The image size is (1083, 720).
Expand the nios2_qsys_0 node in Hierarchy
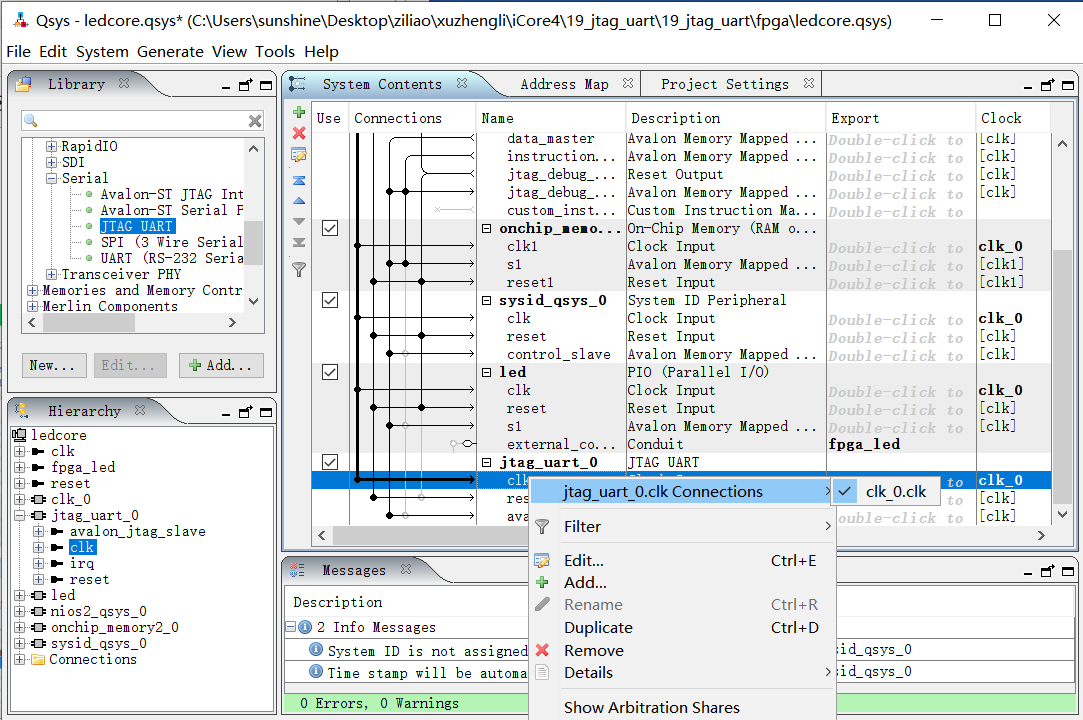coord(20,612)
